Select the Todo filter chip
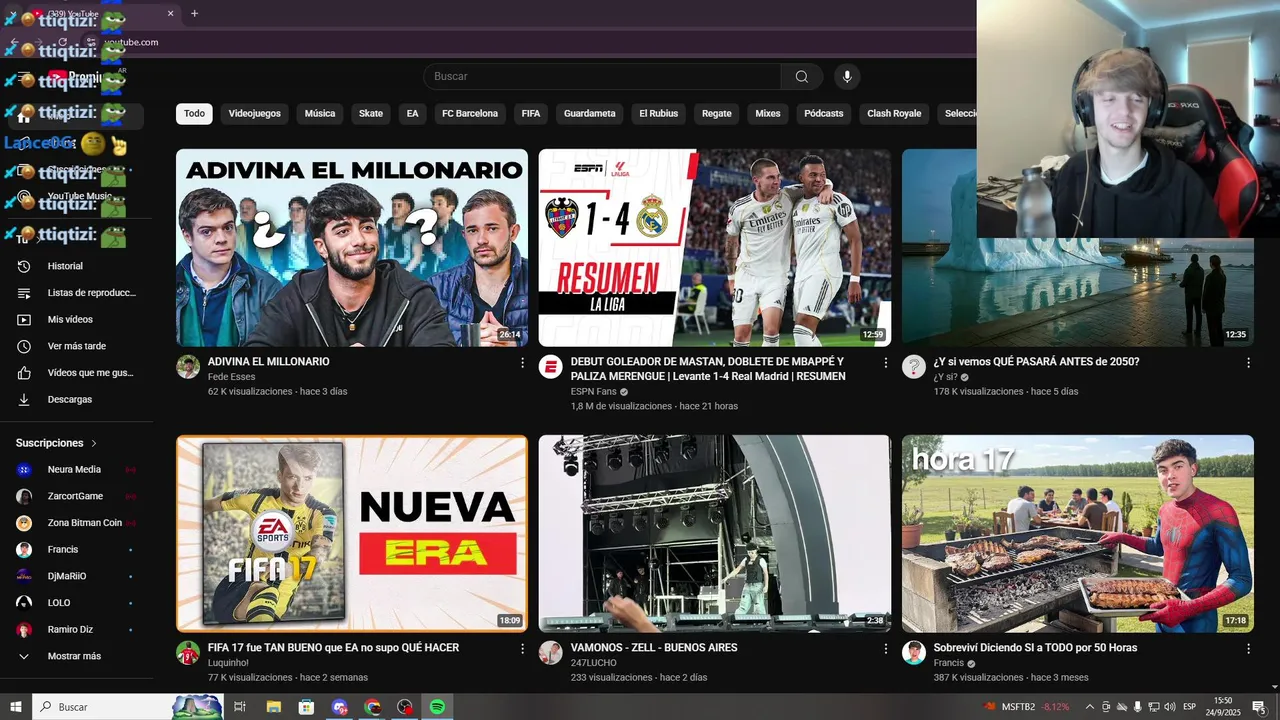This screenshot has width=1280, height=720. click(194, 114)
